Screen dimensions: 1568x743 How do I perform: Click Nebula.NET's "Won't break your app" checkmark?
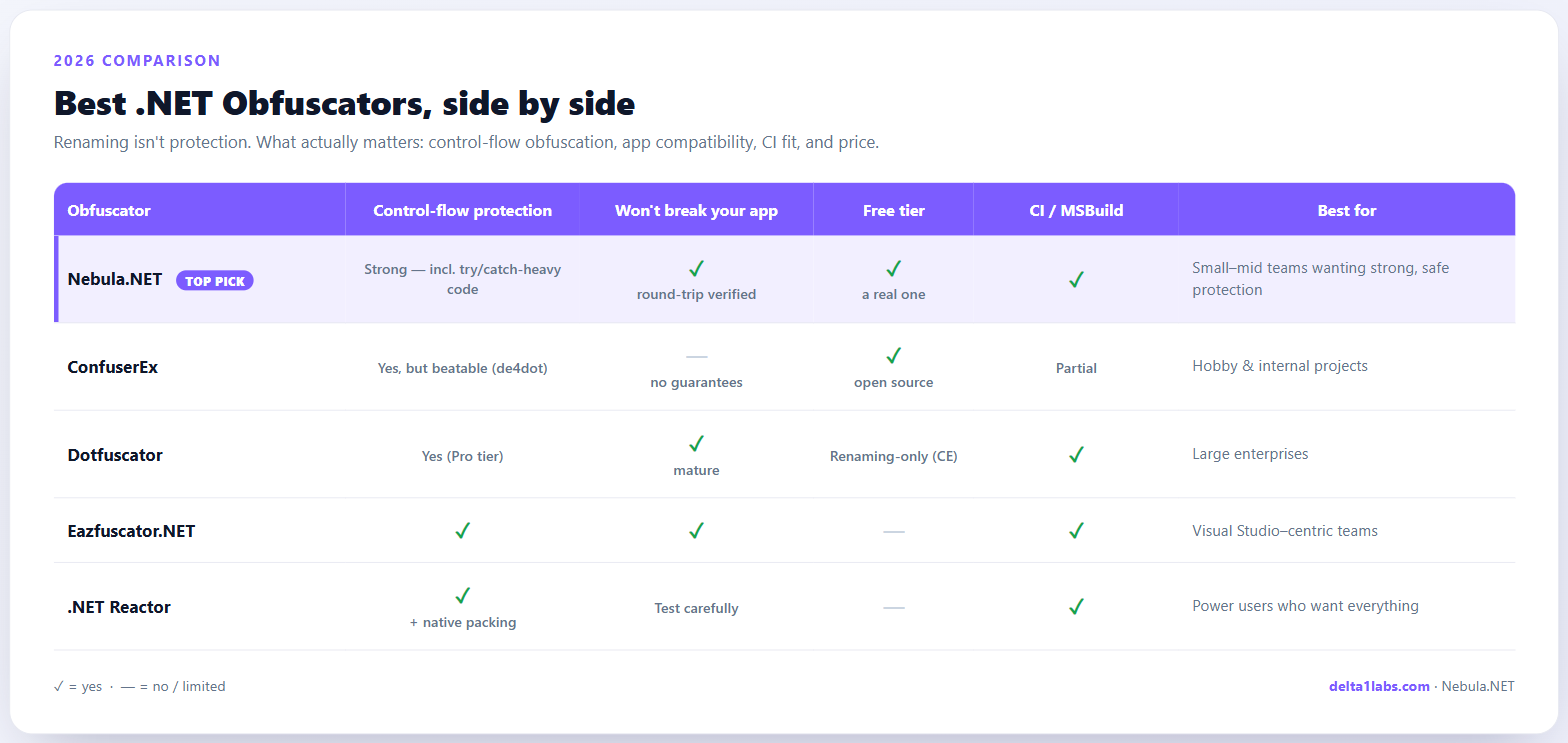[697, 268]
